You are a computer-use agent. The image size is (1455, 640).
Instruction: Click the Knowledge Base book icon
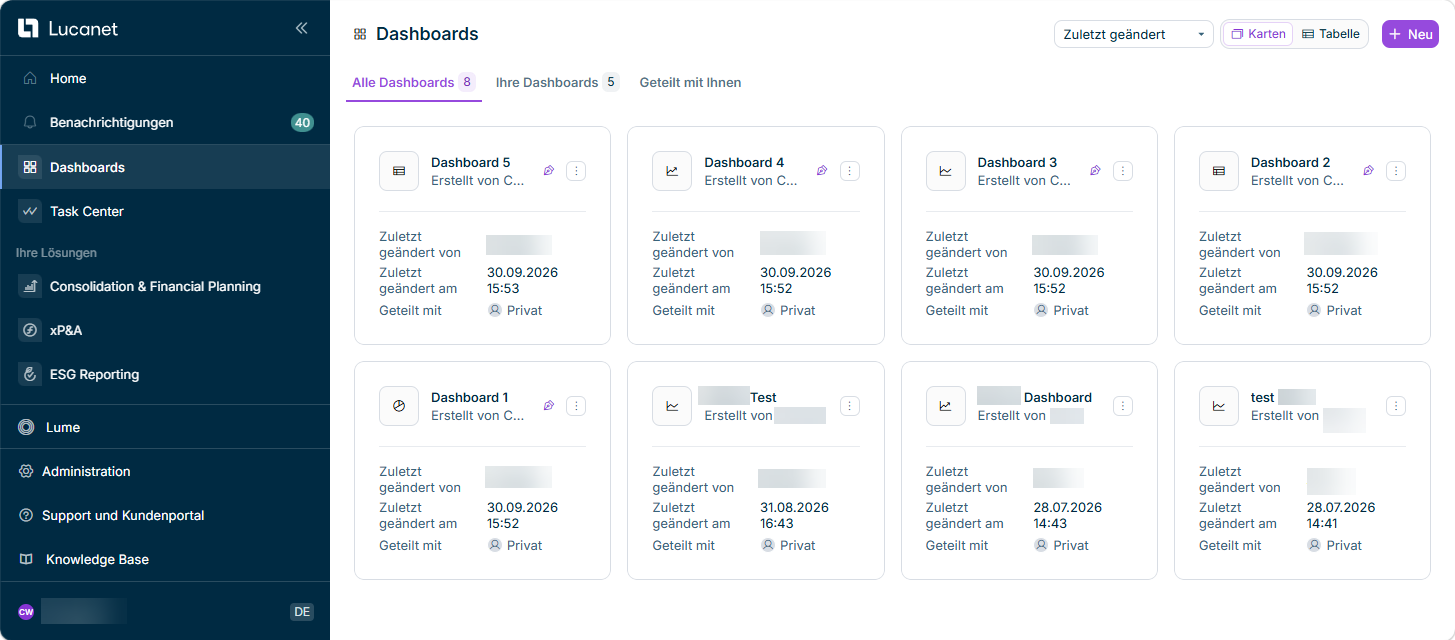tap(26, 559)
